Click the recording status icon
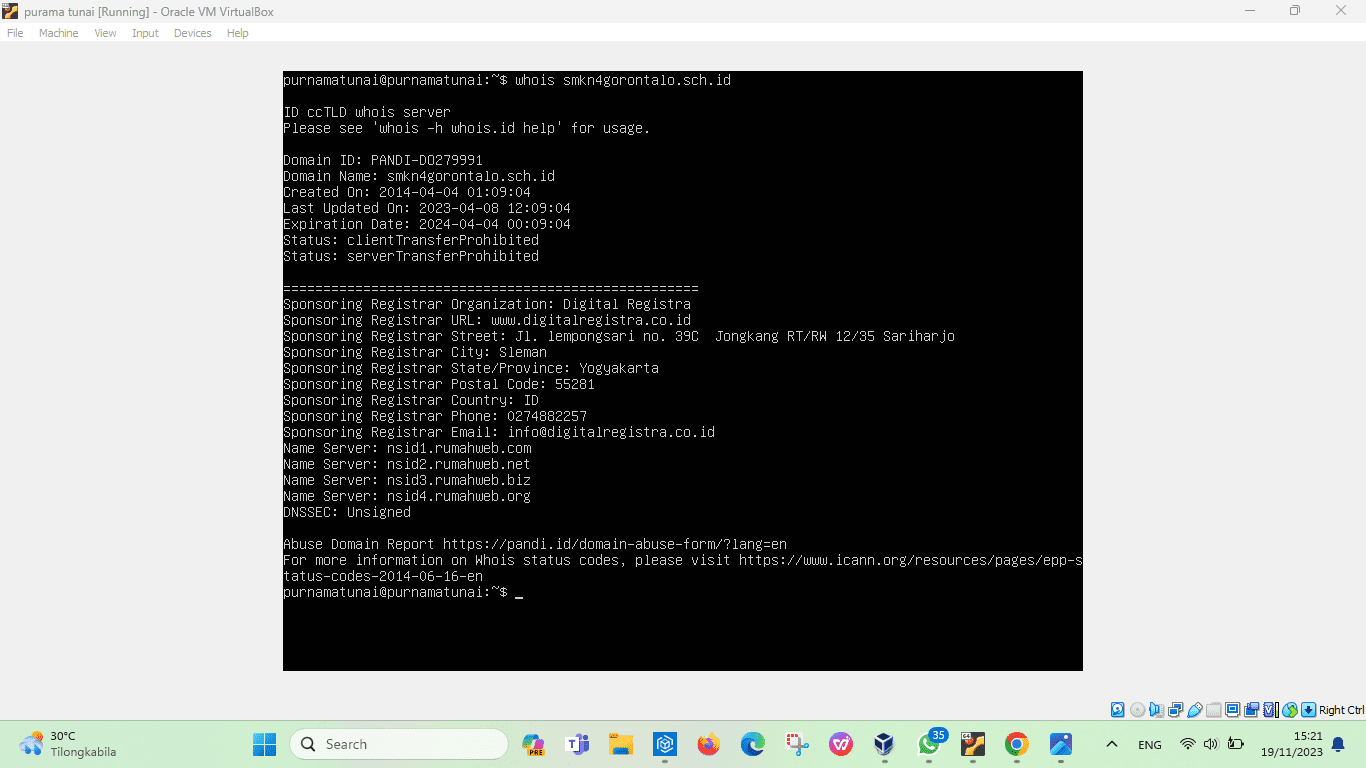1366x768 pixels. pos(1251,710)
